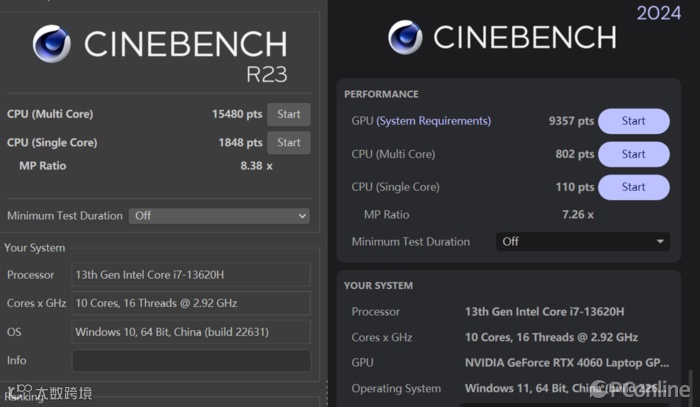Start the 2024 CPU Single Core test
Viewport: 700px width, 407px height.
(633, 187)
